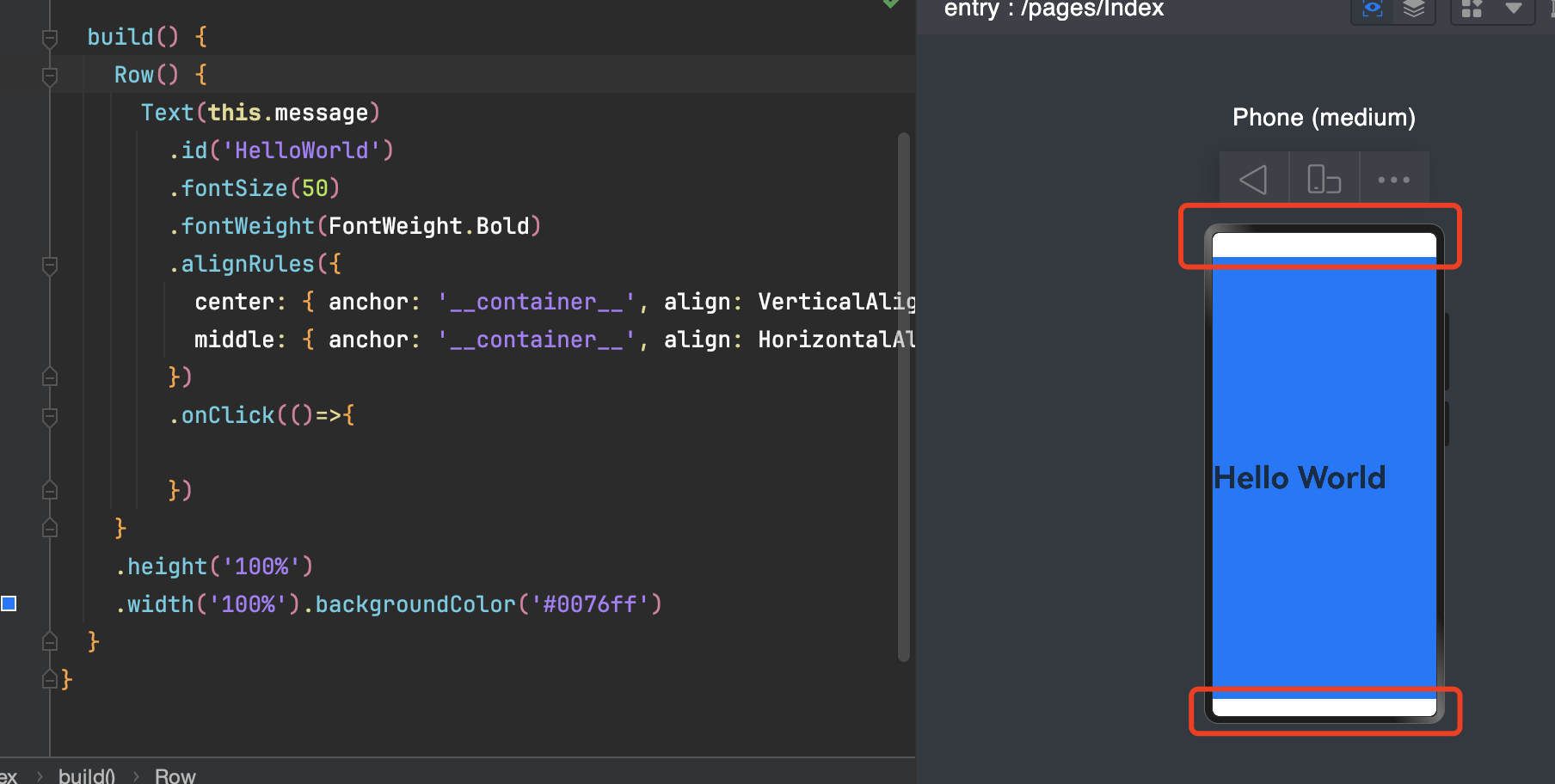Open the three-dots more options in previewer
Screen dimensions: 1555x784
1394,180
